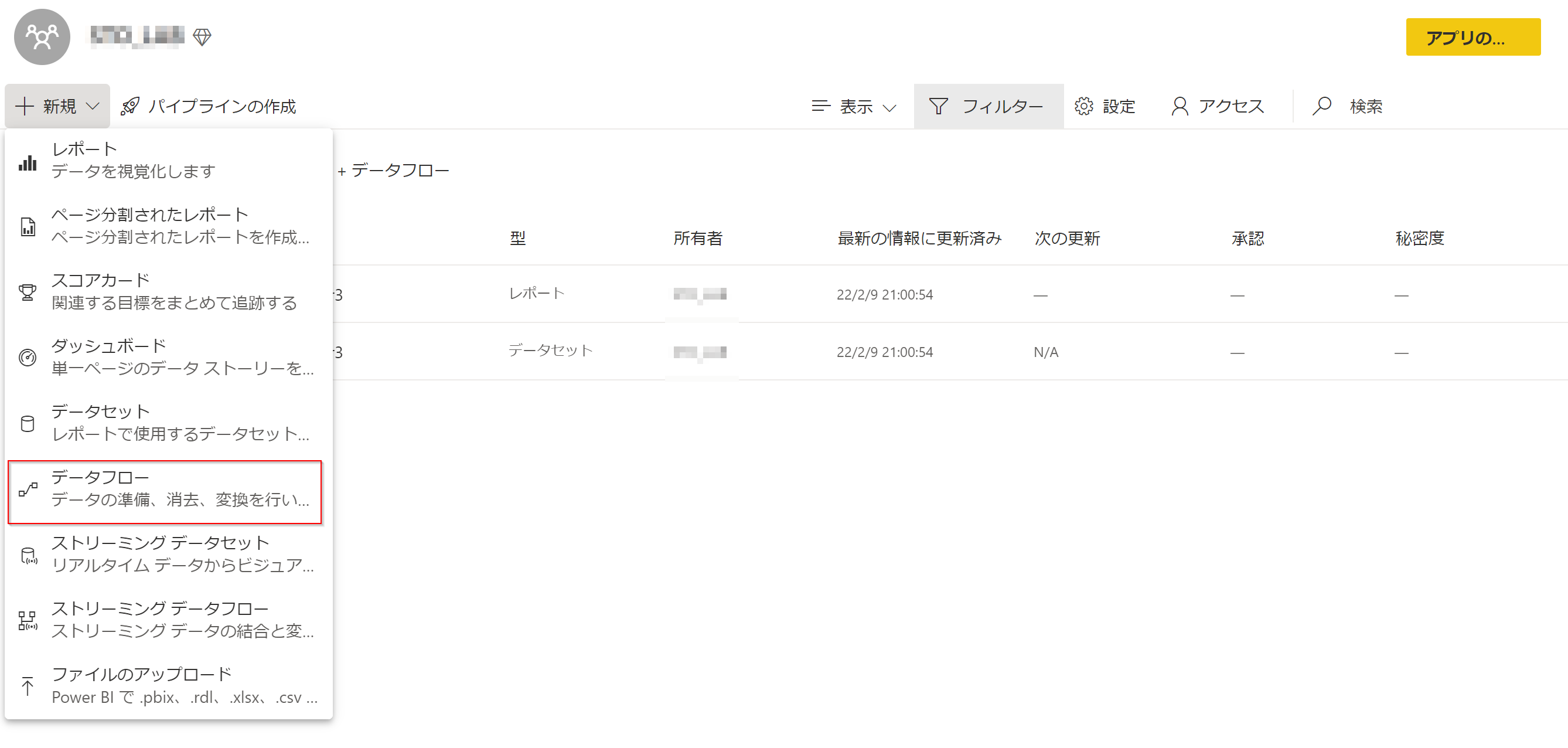Click the workspace group avatar icon
1568x748 pixels.
(x=42, y=37)
